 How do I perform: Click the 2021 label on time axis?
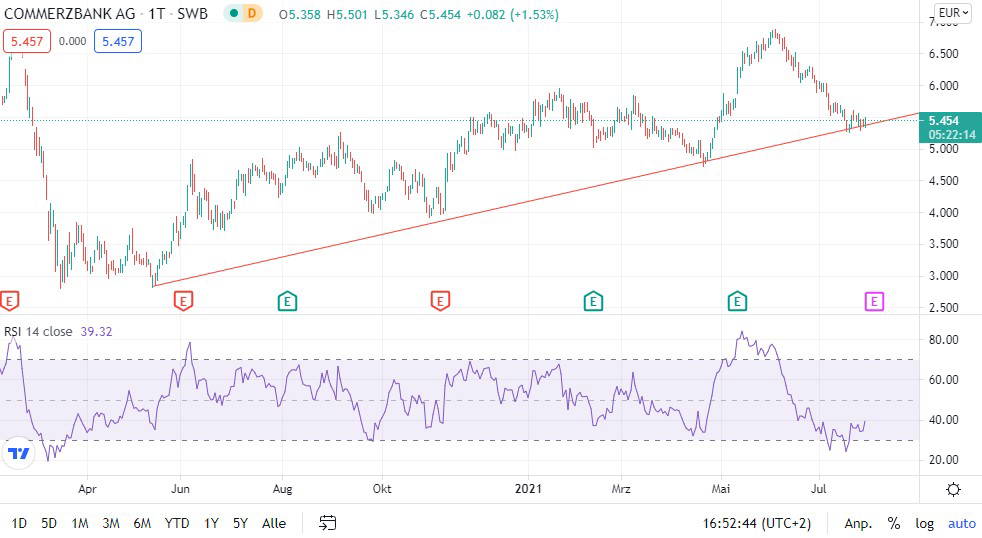[528, 489]
